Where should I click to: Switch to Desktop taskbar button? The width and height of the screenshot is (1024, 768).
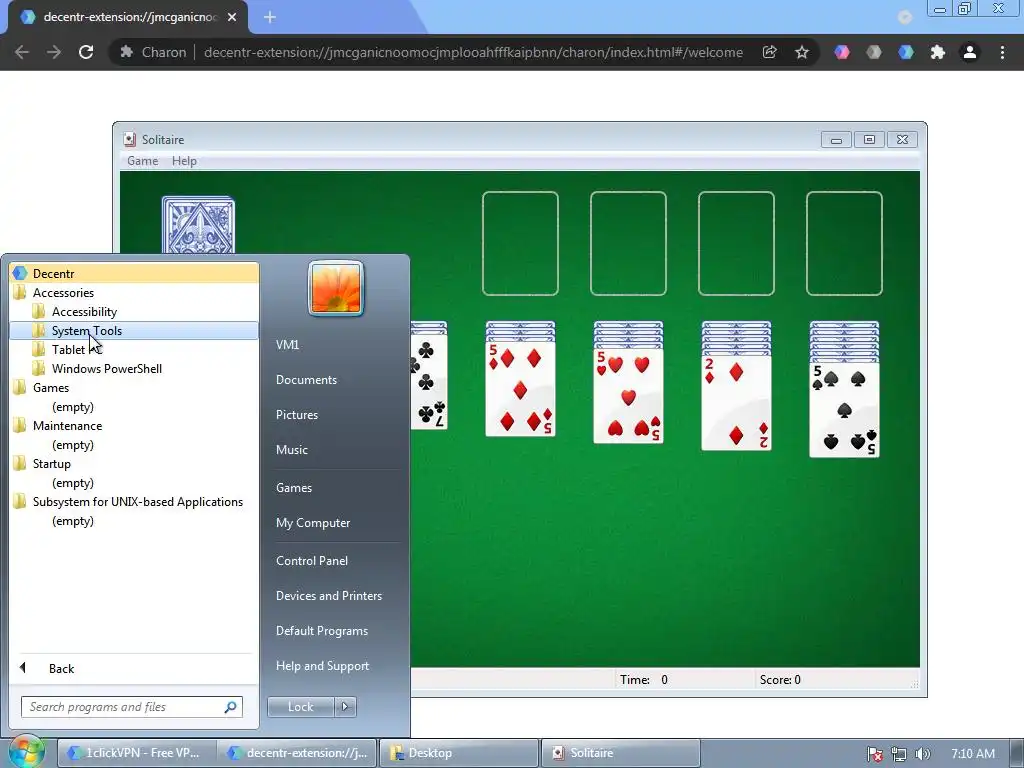tap(458, 753)
